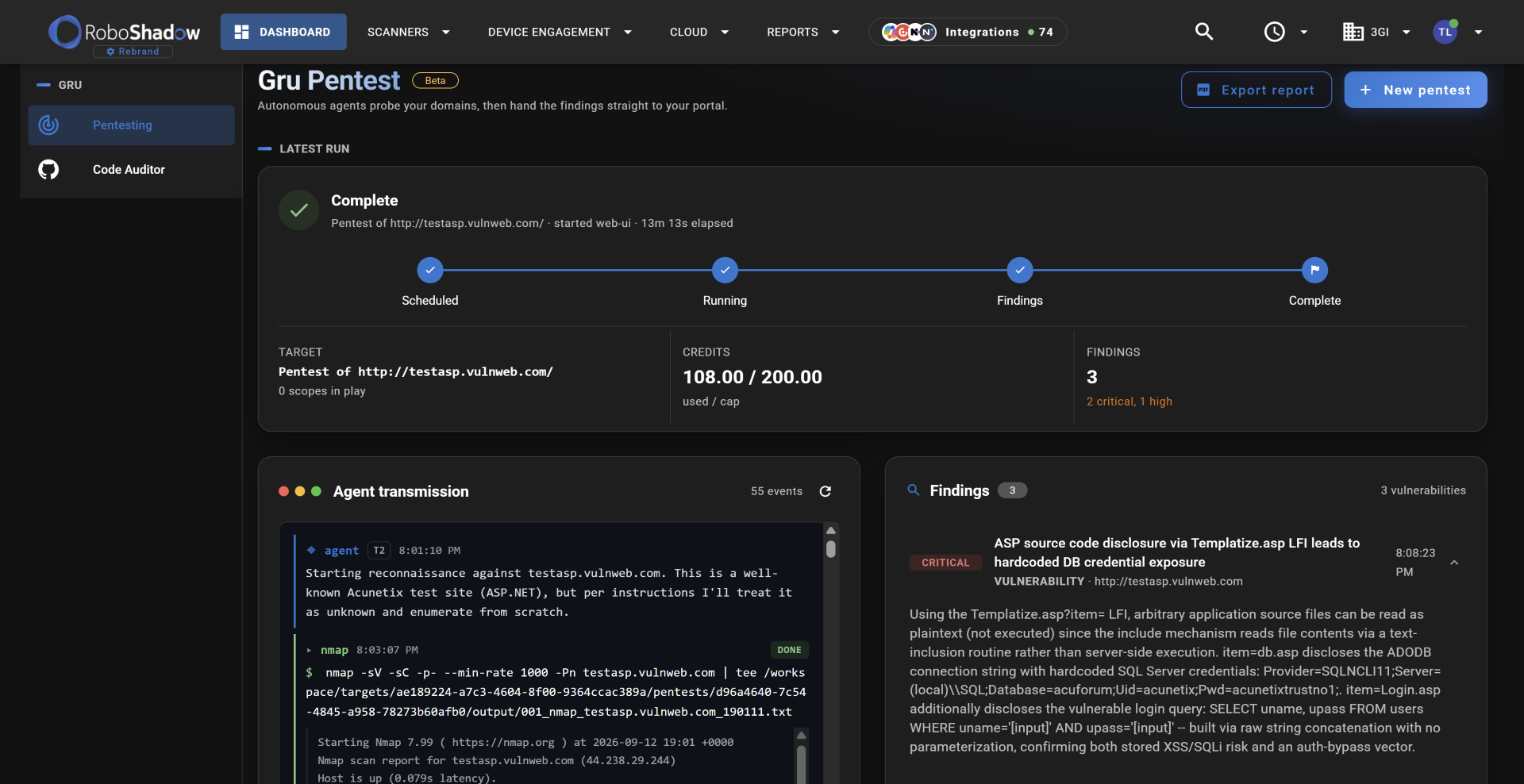Click the GitHub Code Auditor icon
The width and height of the screenshot is (1524, 784).
pos(48,170)
